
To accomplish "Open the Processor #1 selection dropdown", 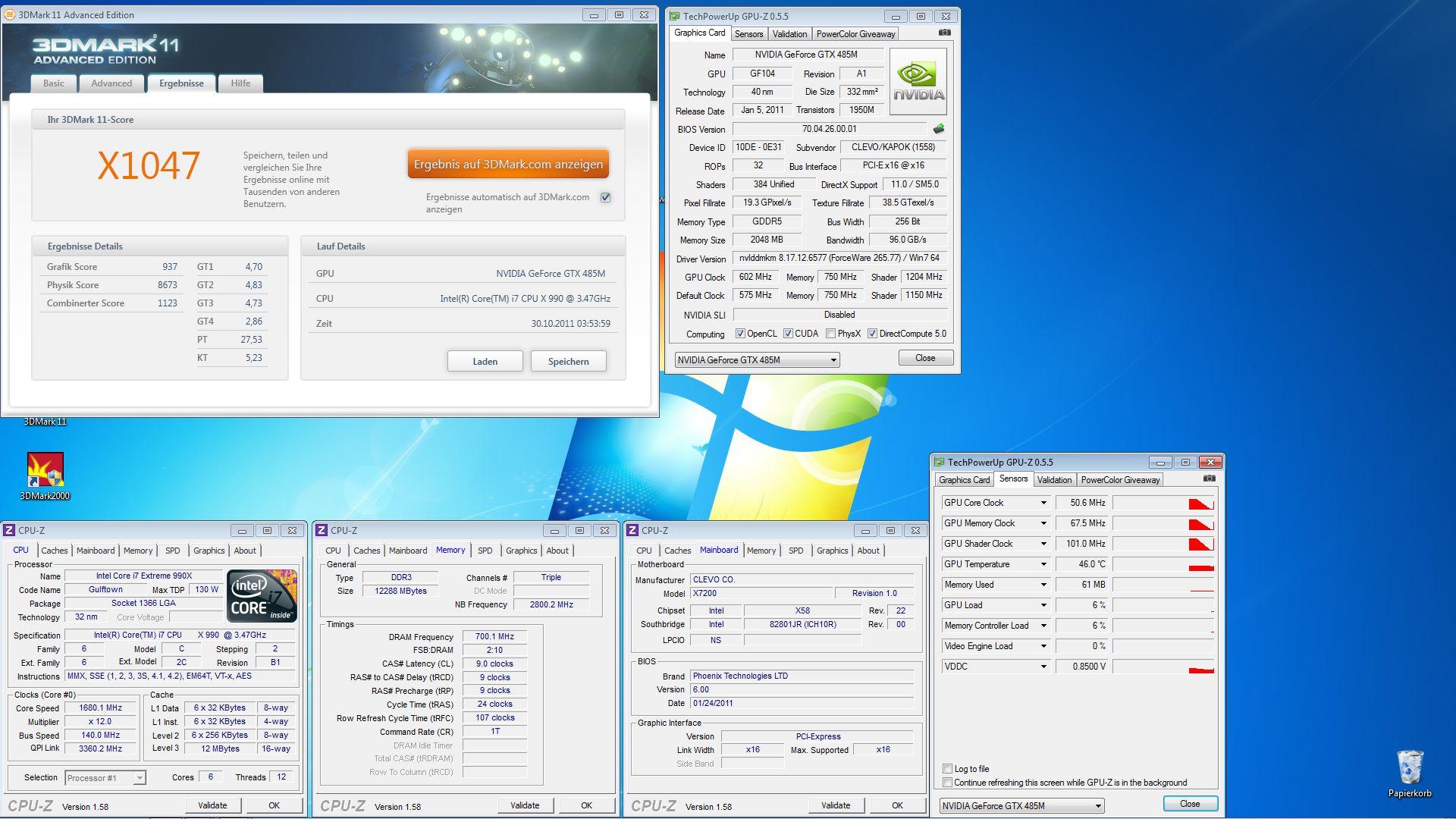I will (105, 778).
